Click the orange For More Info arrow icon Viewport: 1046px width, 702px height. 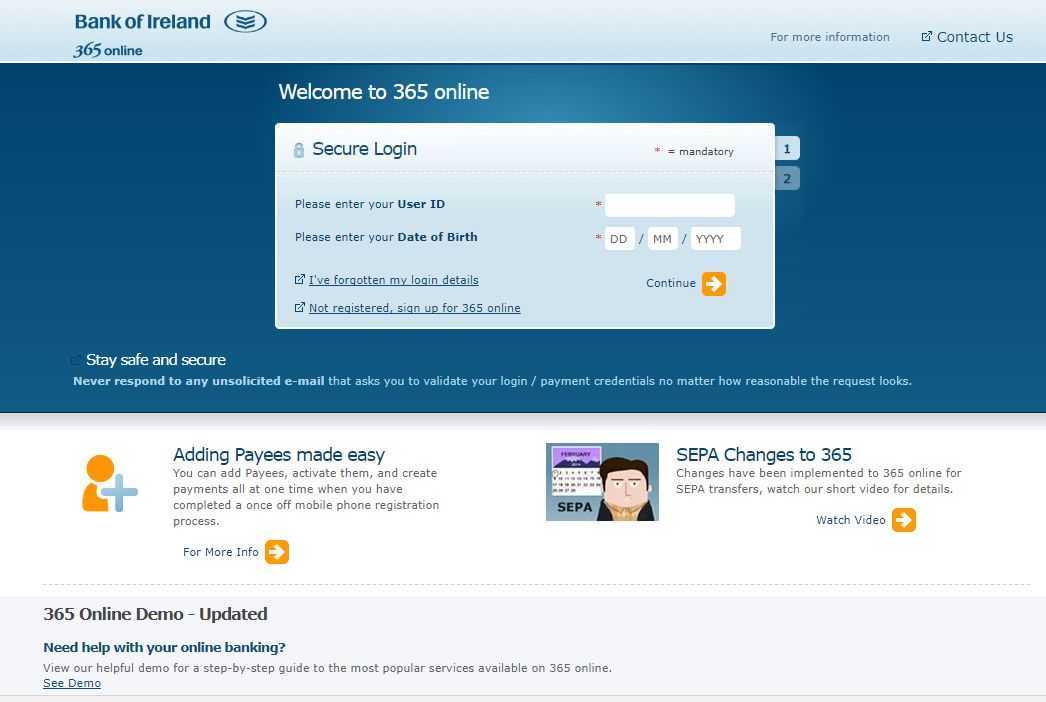[276, 551]
